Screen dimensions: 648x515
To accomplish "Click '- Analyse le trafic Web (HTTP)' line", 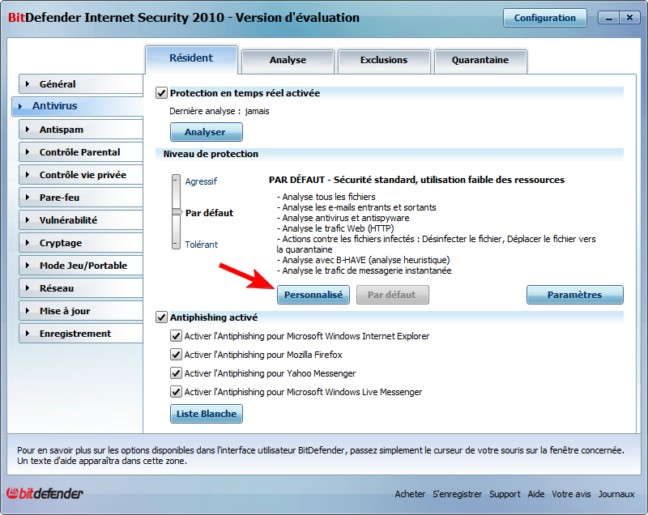I will [x=335, y=229].
